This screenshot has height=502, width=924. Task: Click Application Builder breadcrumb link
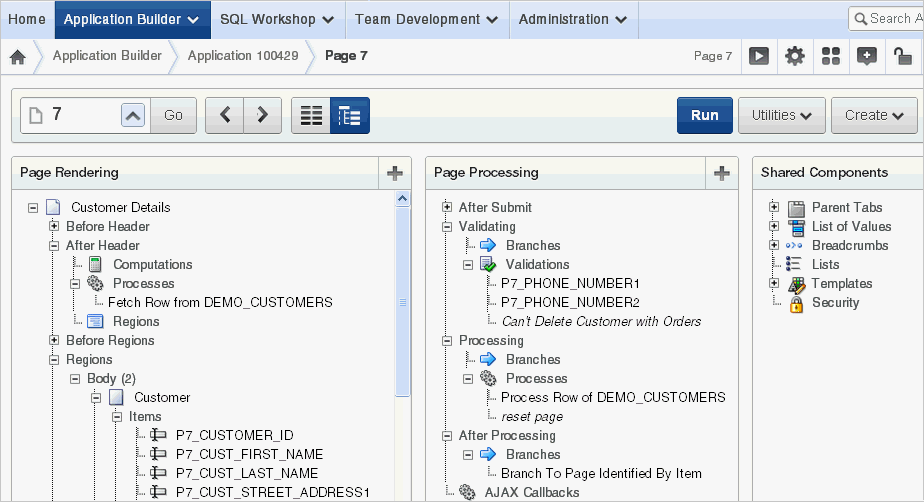point(107,55)
